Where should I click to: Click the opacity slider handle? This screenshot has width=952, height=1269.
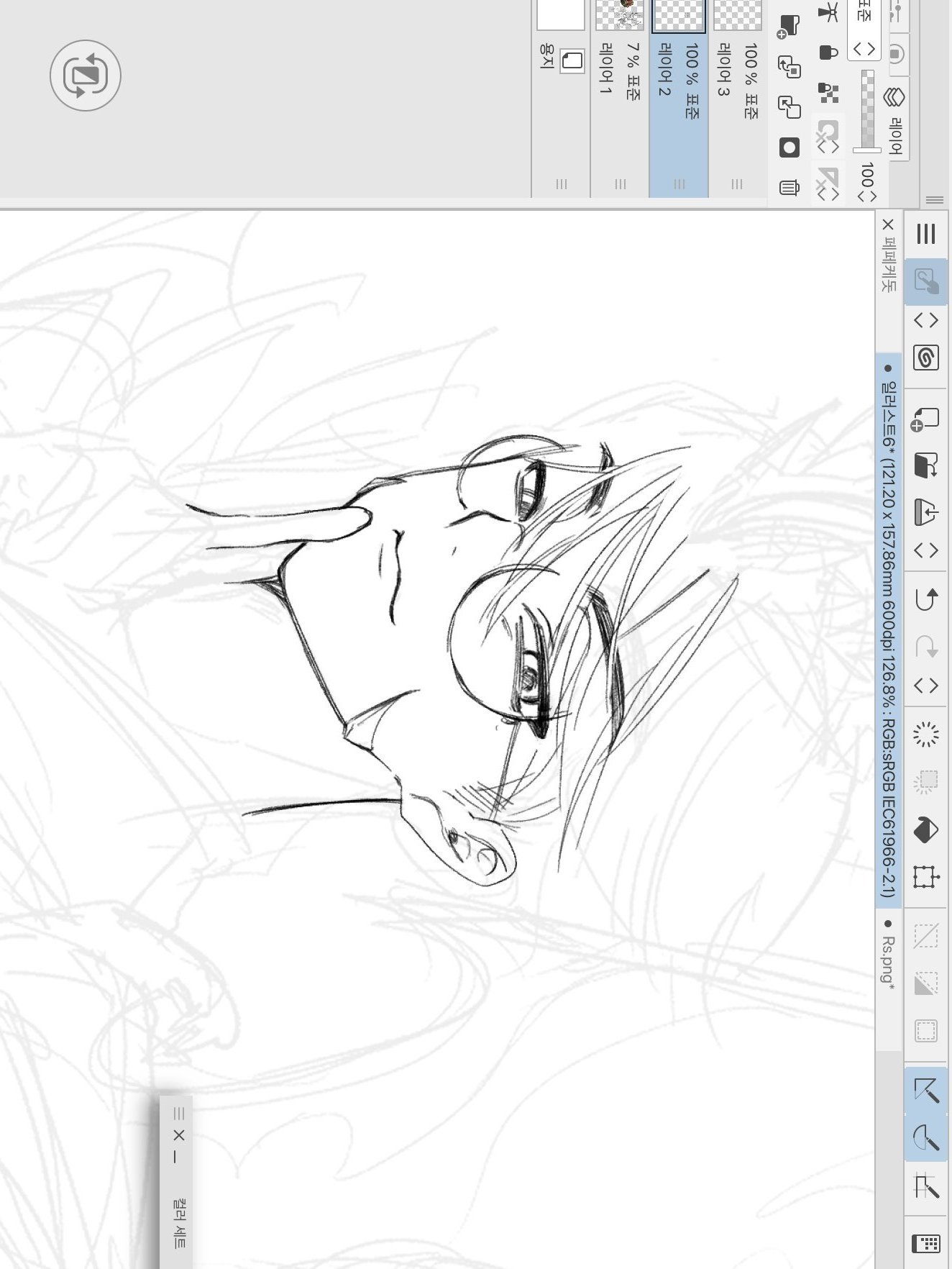tap(867, 150)
